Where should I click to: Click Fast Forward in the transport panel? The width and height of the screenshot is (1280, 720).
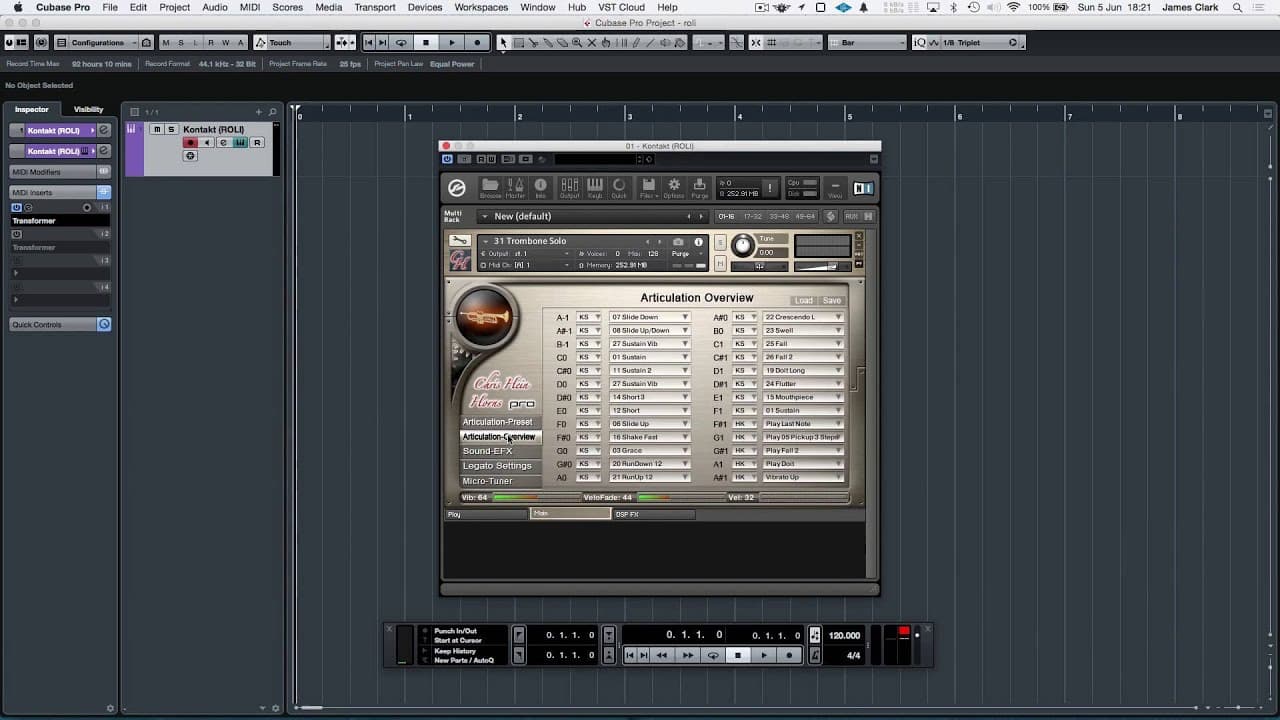coord(687,656)
